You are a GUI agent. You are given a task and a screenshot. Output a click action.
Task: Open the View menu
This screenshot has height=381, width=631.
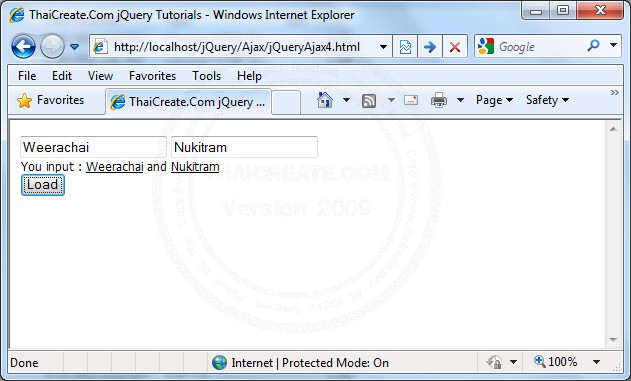[x=100, y=76]
